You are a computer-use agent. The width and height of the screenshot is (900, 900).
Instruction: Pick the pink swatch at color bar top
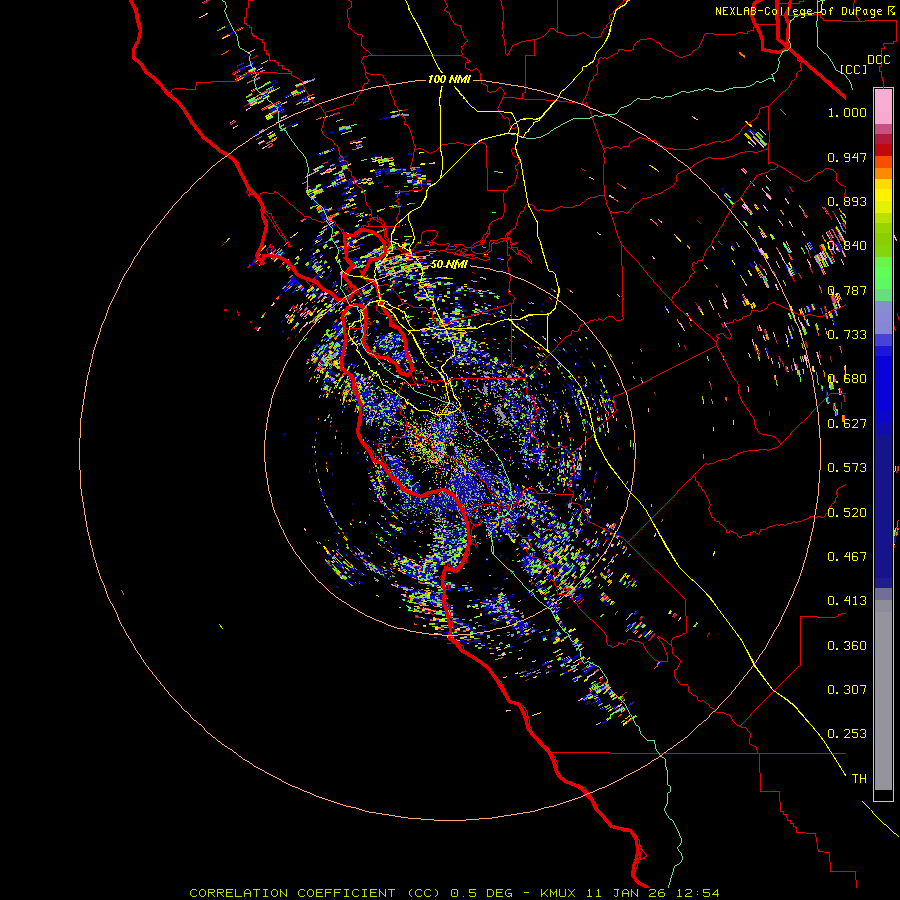[883, 106]
